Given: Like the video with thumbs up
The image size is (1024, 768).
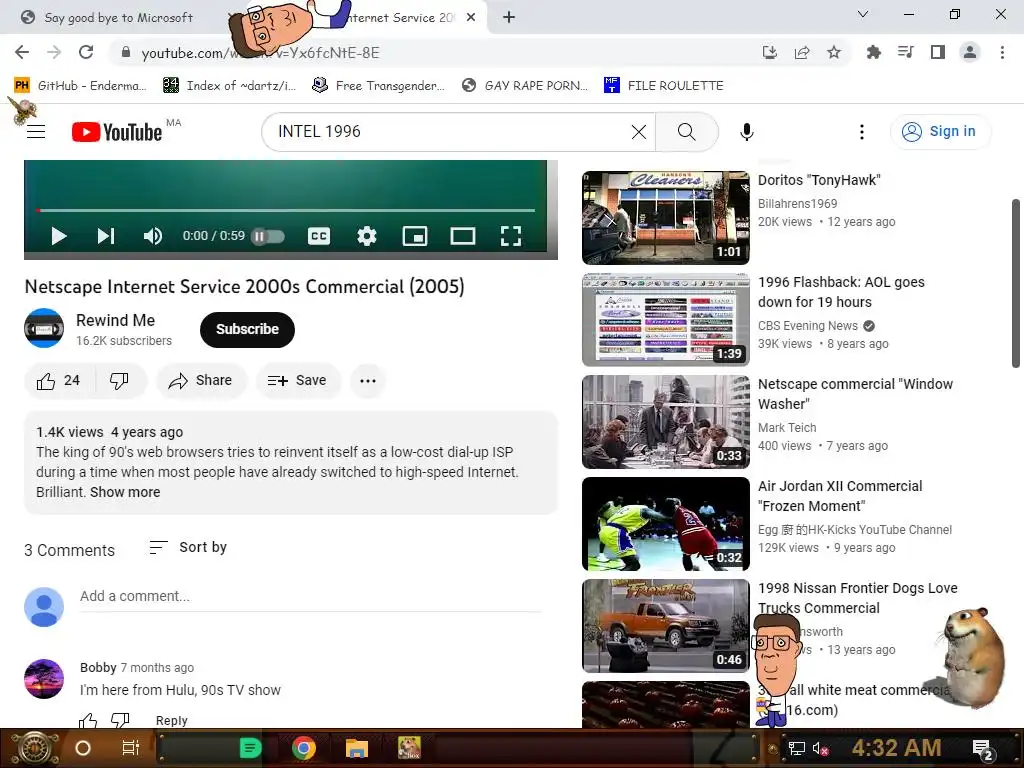Looking at the screenshot, I should pyautogui.click(x=59, y=381).
